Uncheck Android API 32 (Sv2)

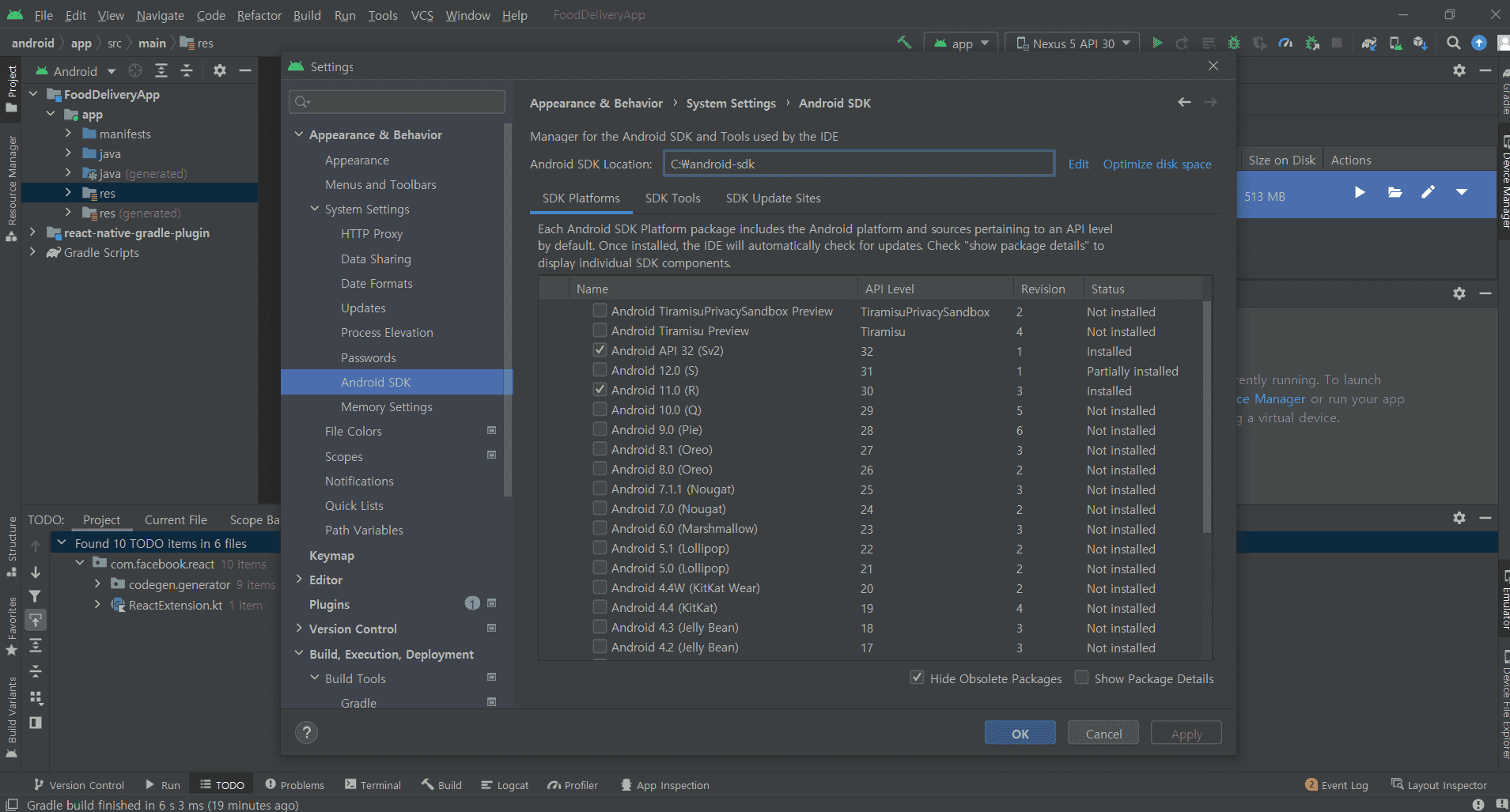[600, 350]
